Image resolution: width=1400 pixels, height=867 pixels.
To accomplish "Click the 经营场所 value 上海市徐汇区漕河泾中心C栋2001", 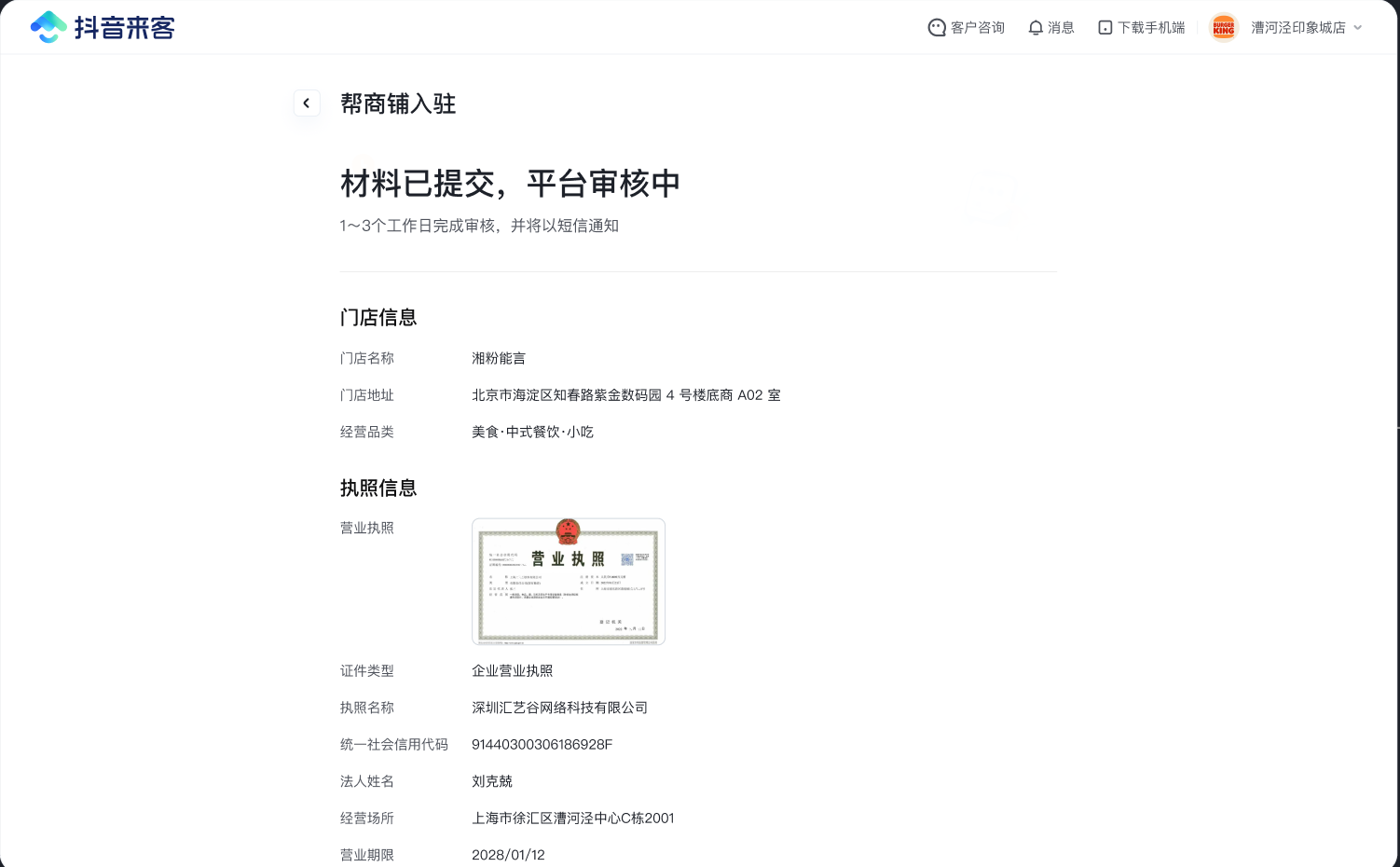I will pyautogui.click(x=572, y=818).
